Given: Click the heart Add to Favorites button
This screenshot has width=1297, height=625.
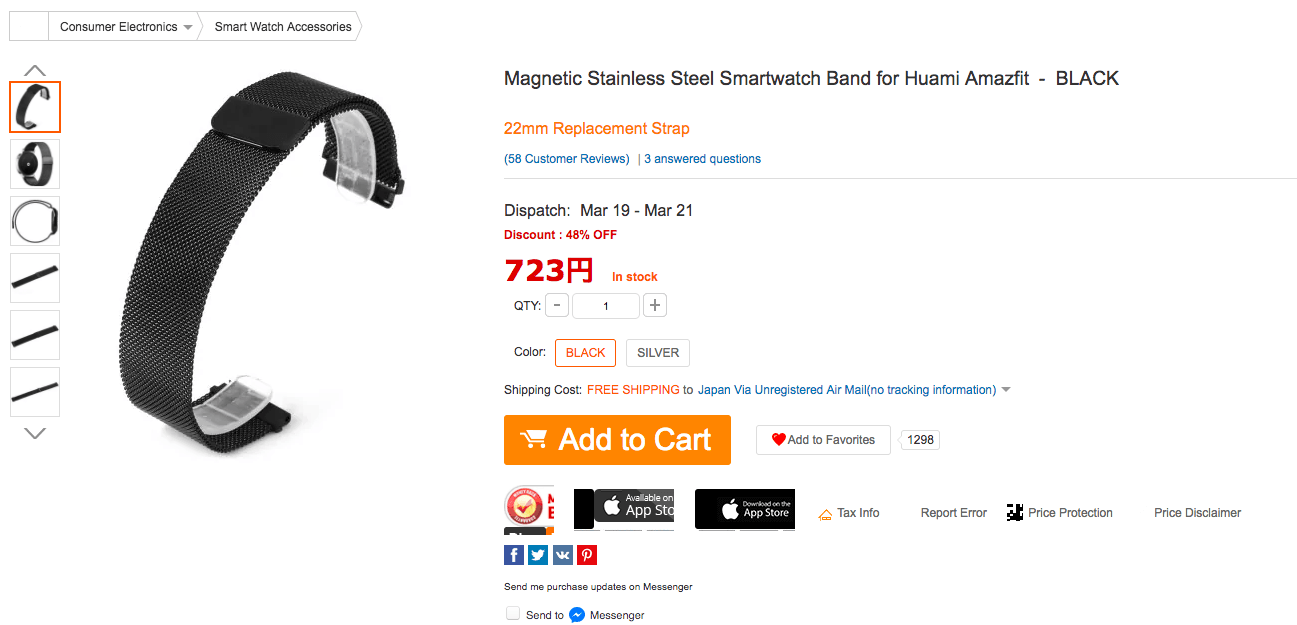Looking at the screenshot, I should (822, 440).
